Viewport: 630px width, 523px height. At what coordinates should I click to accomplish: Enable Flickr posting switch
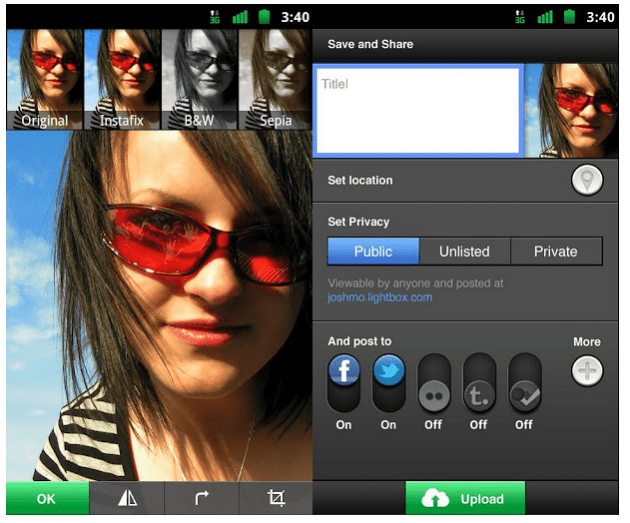coord(434,383)
